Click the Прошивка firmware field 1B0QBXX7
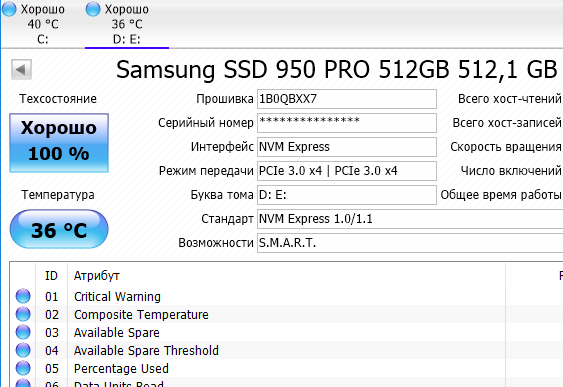This screenshot has width=563, height=387. tap(347, 99)
